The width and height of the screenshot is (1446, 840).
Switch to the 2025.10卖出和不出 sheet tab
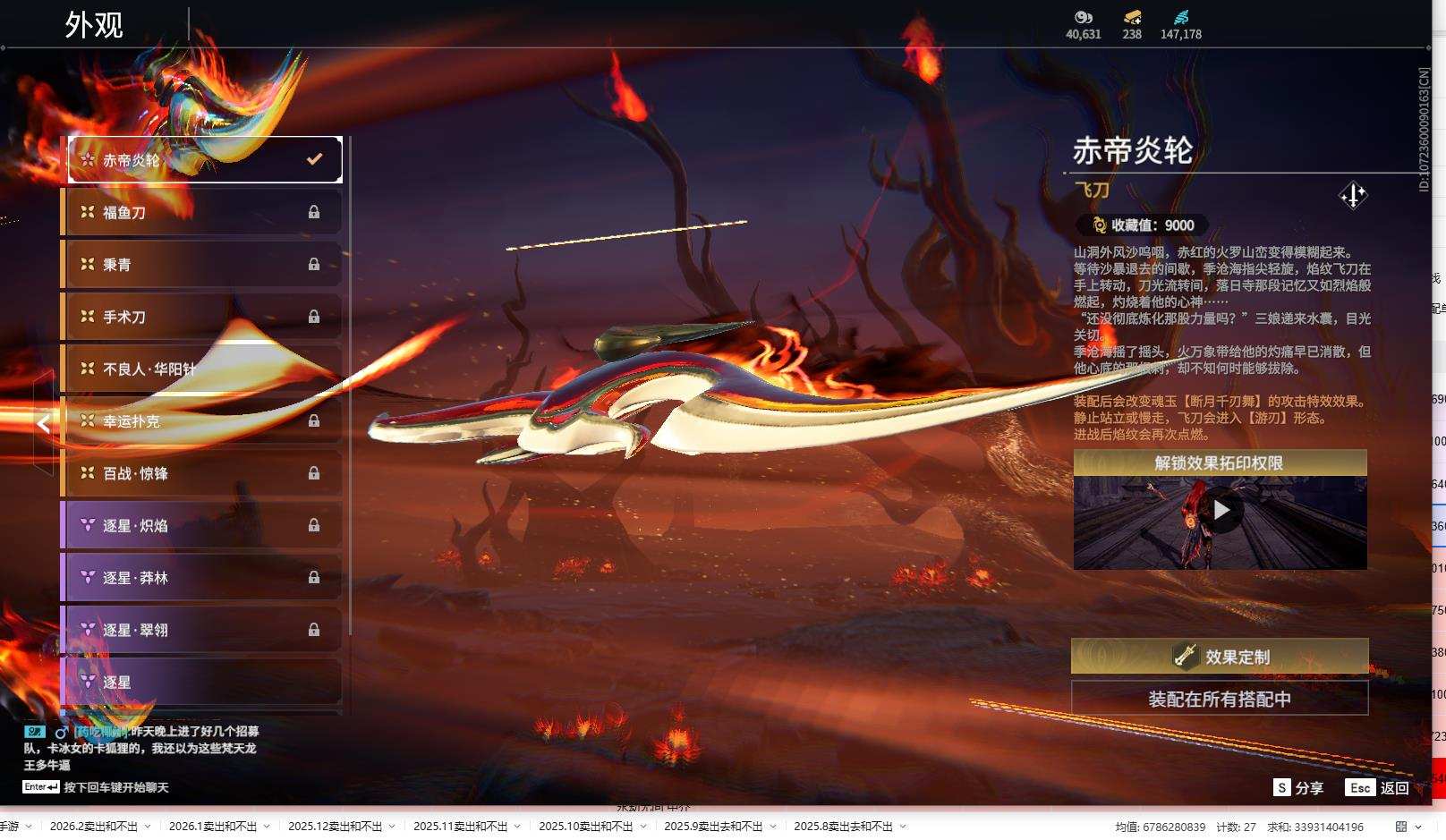tap(585, 827)
